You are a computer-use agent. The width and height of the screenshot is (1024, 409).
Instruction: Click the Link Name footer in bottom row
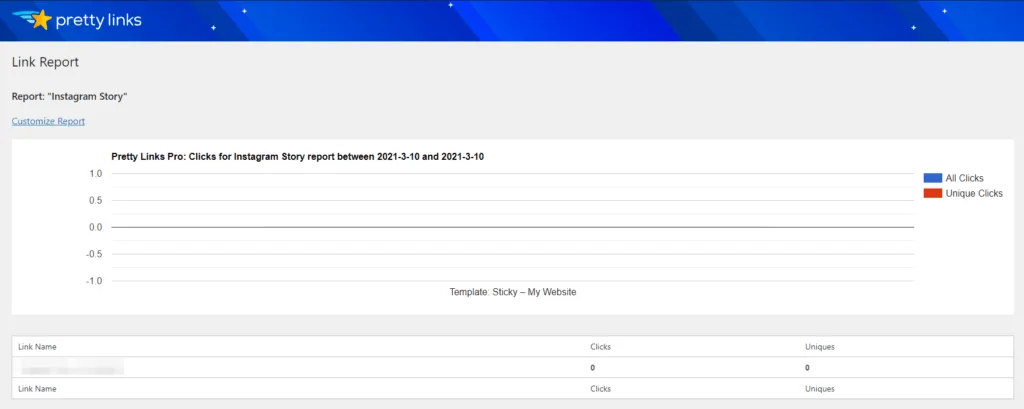tap(37, 389)
